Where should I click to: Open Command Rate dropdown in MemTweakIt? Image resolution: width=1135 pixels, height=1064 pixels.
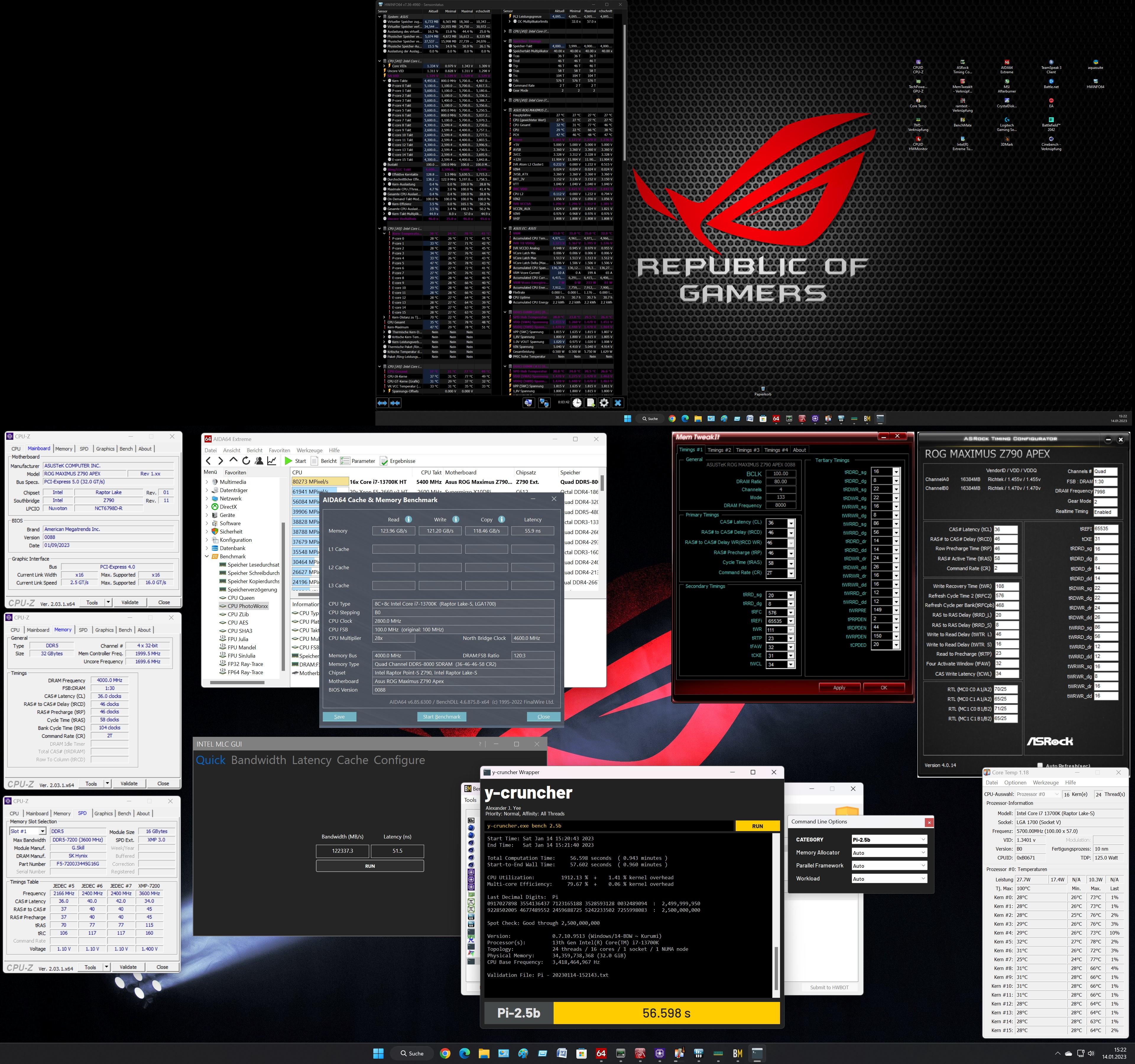(x=791, y=573)
